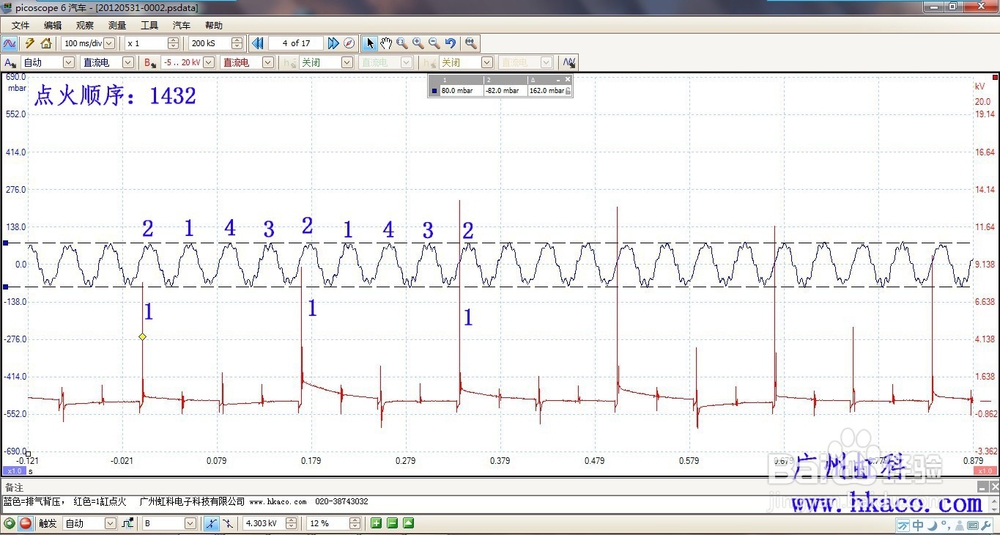
Task: Open the 文件 menu
Action: (20, 26)
